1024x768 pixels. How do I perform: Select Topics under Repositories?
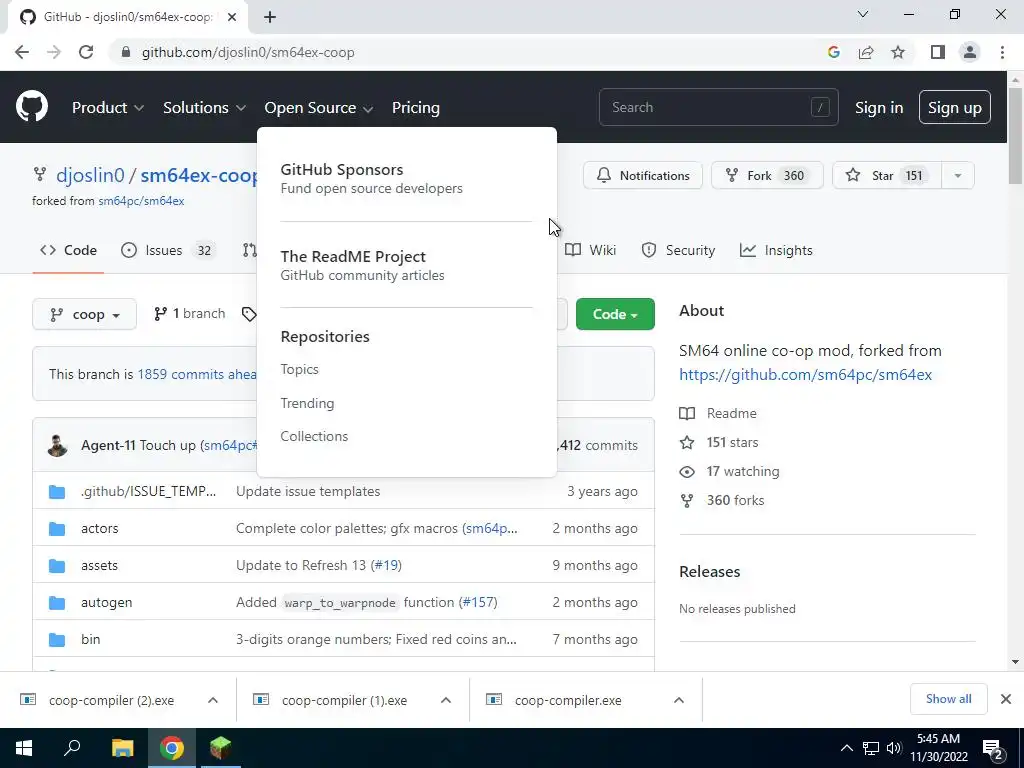300,370
